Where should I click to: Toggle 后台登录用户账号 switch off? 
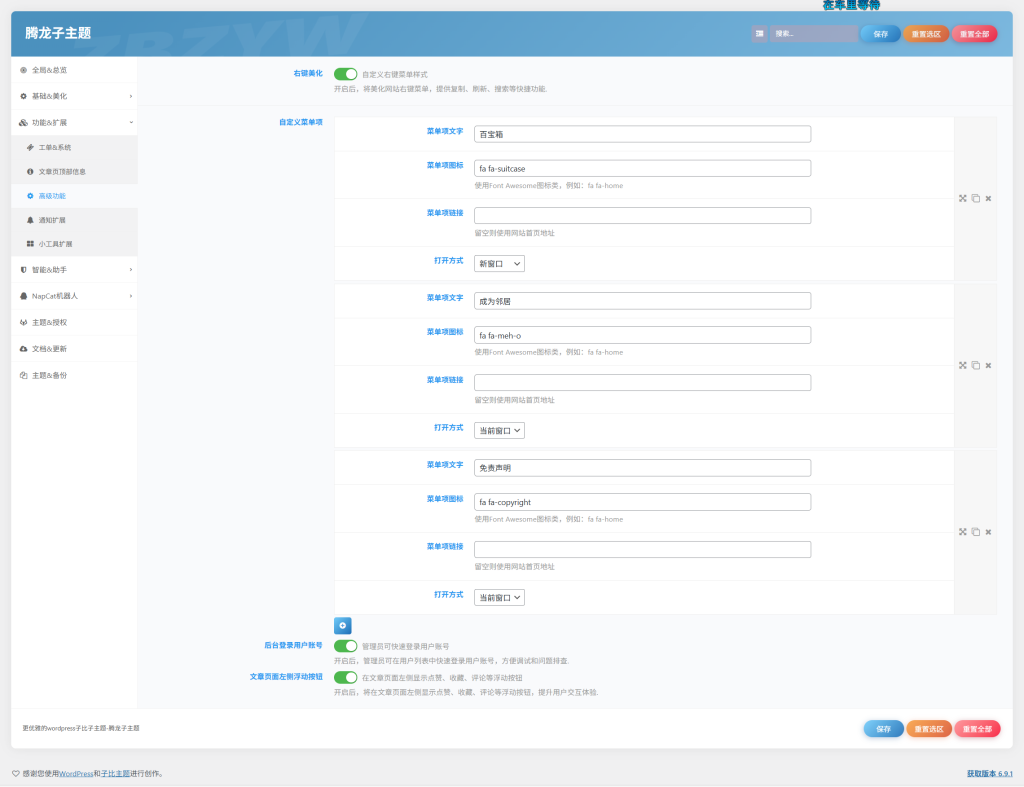coord(345,646)
